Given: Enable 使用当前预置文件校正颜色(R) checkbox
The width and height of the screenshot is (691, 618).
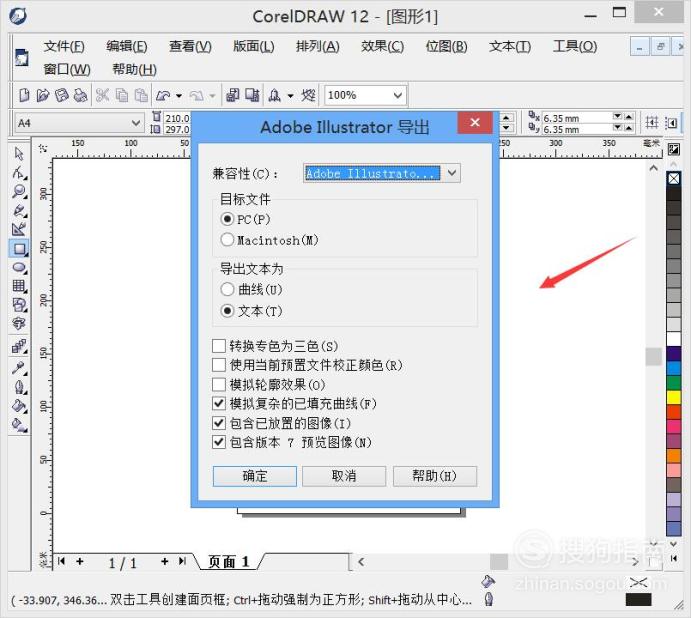Looking at the screenshot, I should point(219,365).
